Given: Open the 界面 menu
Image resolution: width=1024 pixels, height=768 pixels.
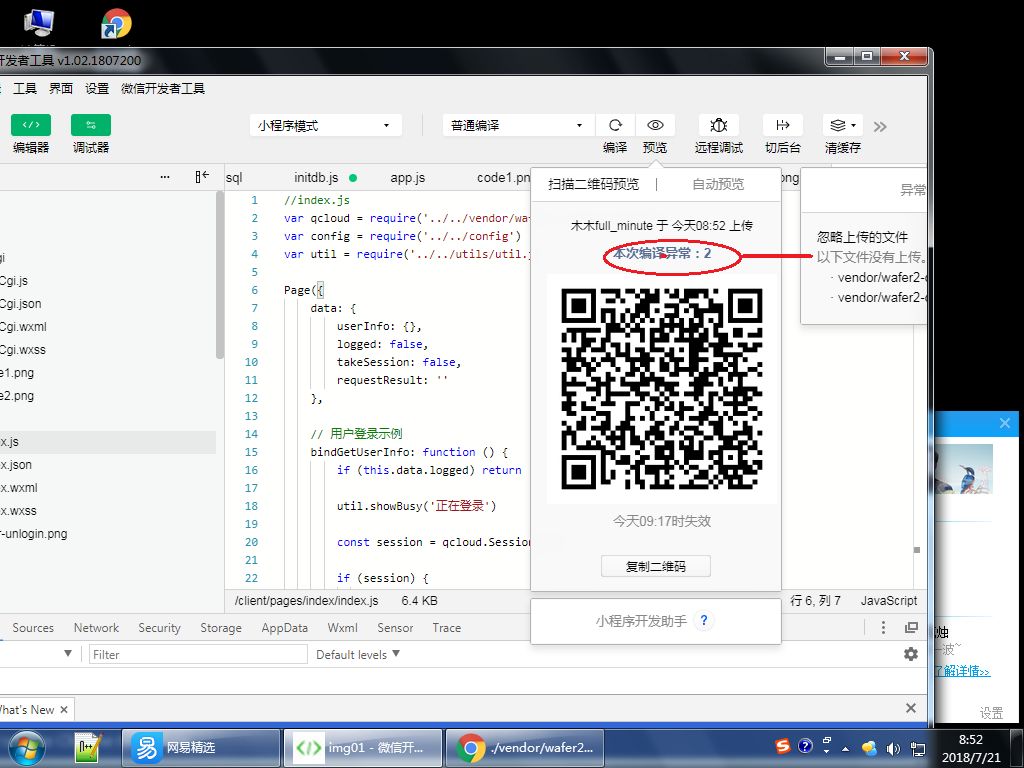Looking at the screenshot, I should 61,88.
